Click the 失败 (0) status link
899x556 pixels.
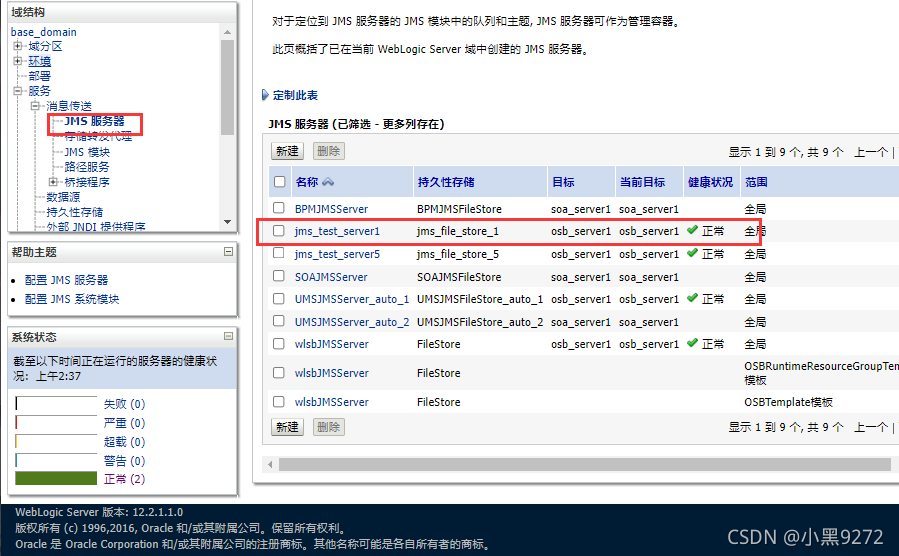click(124, 404)
